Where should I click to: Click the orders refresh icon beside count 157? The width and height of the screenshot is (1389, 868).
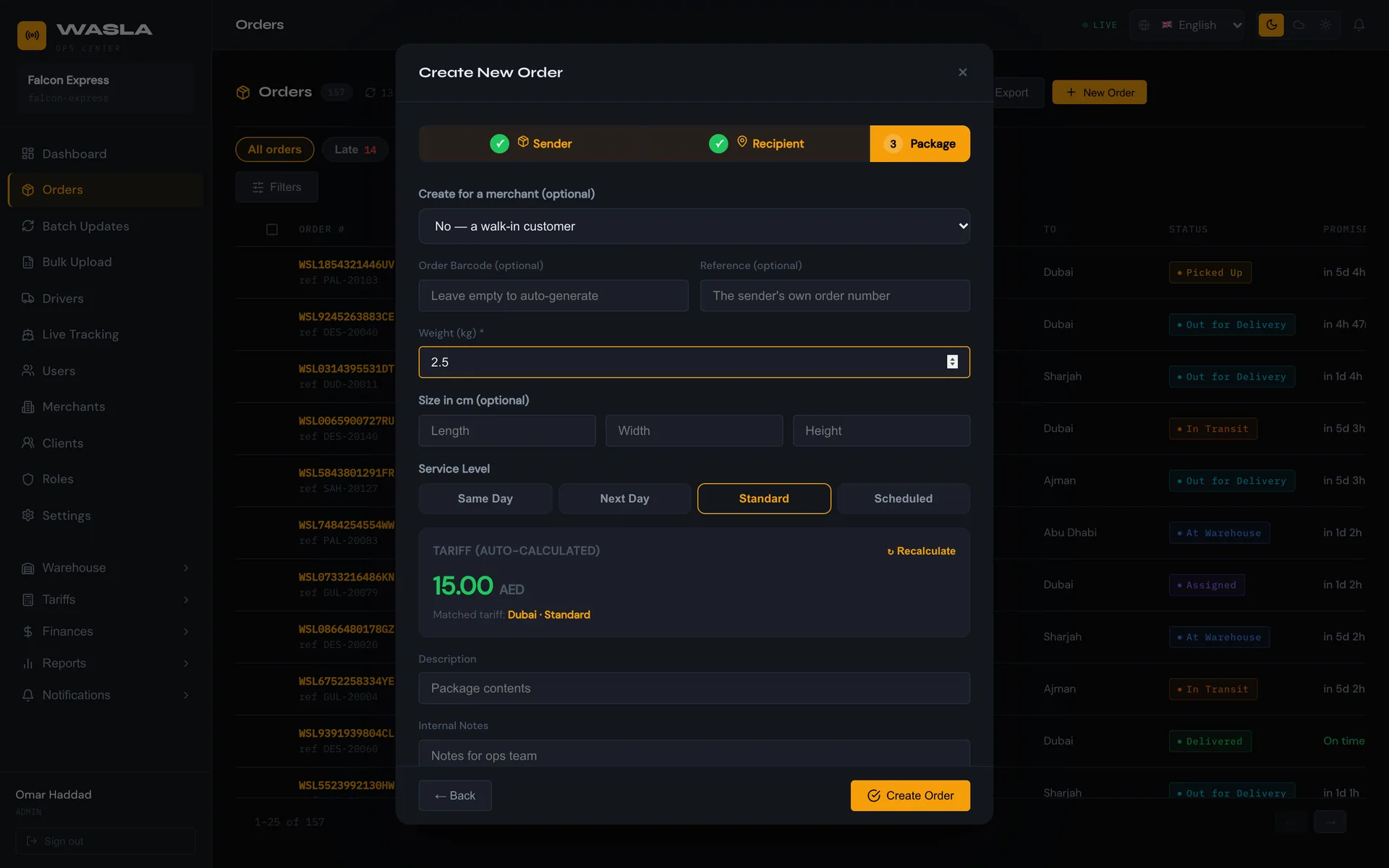point(370,93)
